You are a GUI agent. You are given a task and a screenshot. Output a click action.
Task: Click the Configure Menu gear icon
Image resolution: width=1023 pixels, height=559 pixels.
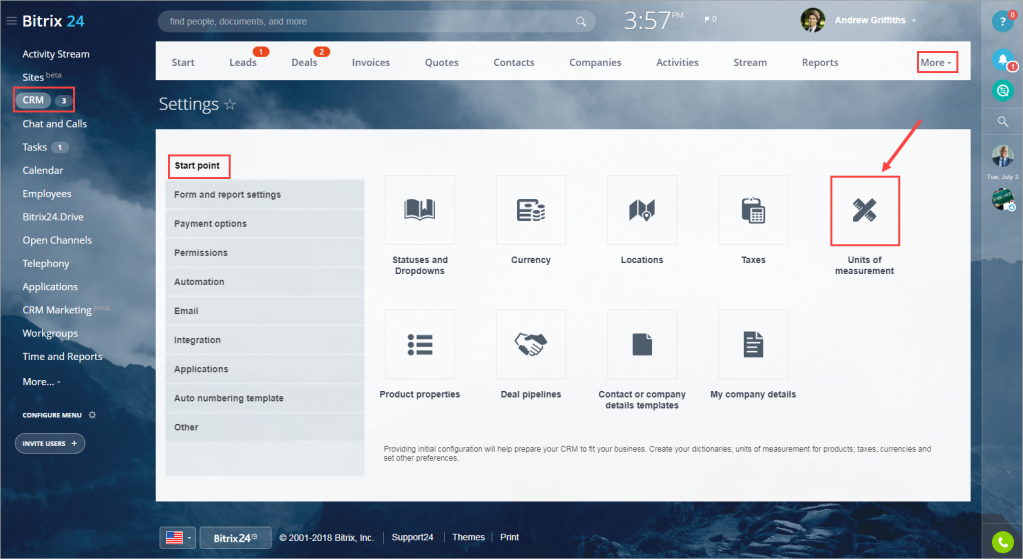pos(92,415)
